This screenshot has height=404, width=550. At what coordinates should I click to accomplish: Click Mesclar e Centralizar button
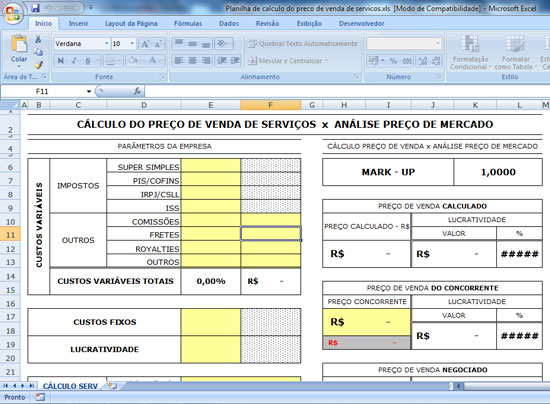[288, 61]
